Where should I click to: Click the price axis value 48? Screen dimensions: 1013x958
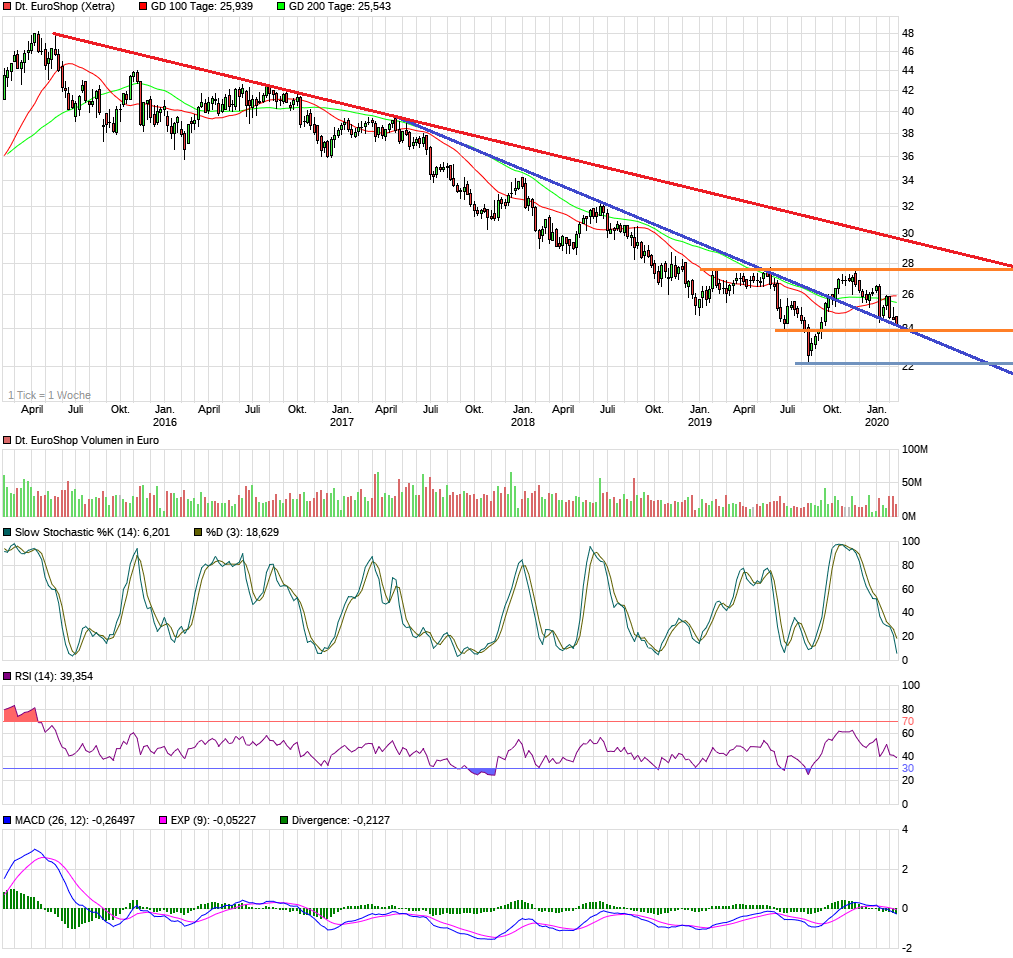click(x=908, y=34)
